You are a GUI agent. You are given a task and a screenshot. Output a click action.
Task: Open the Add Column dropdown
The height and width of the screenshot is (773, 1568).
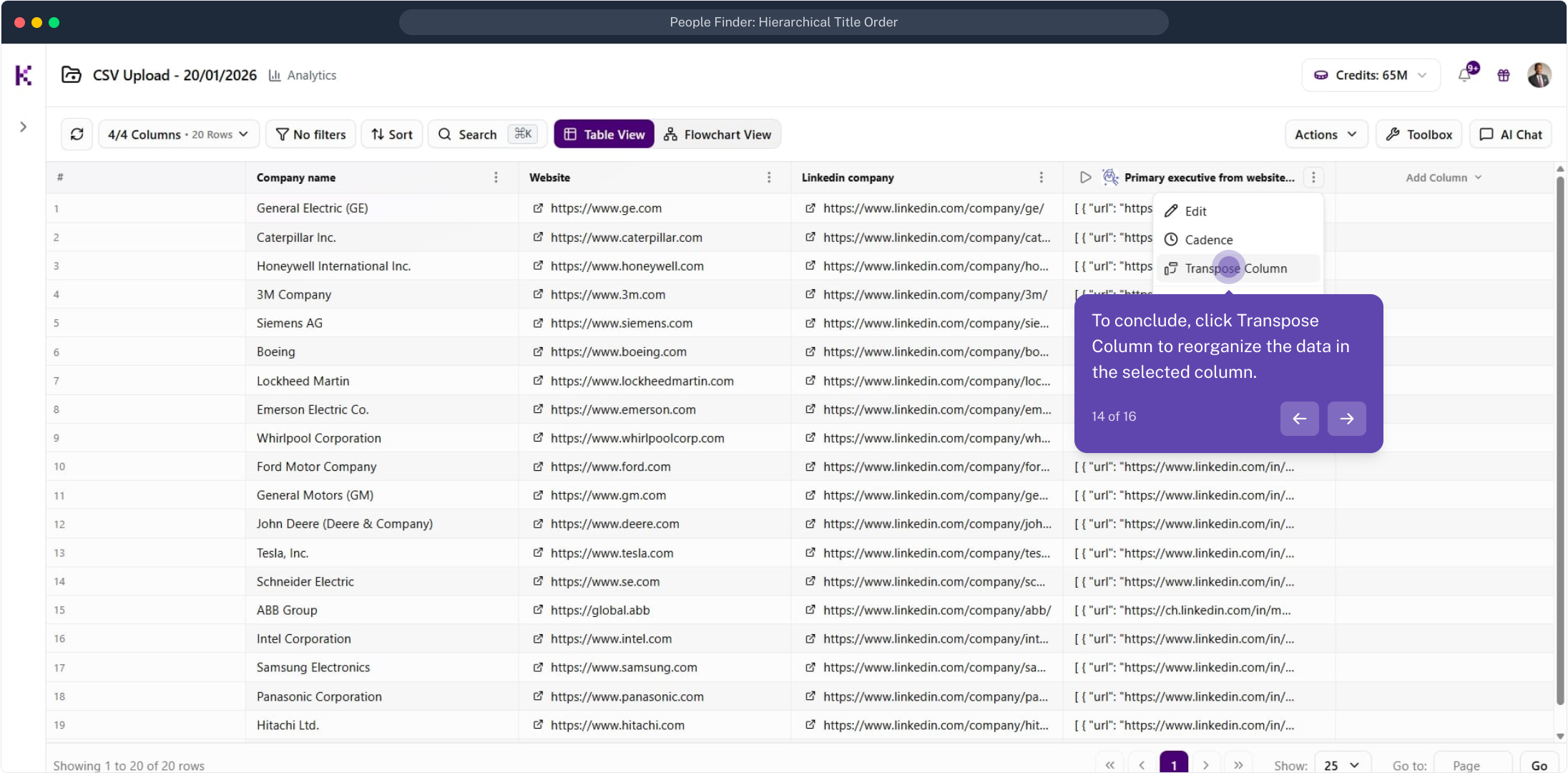pyautogui.click(x=1444, y=178)
